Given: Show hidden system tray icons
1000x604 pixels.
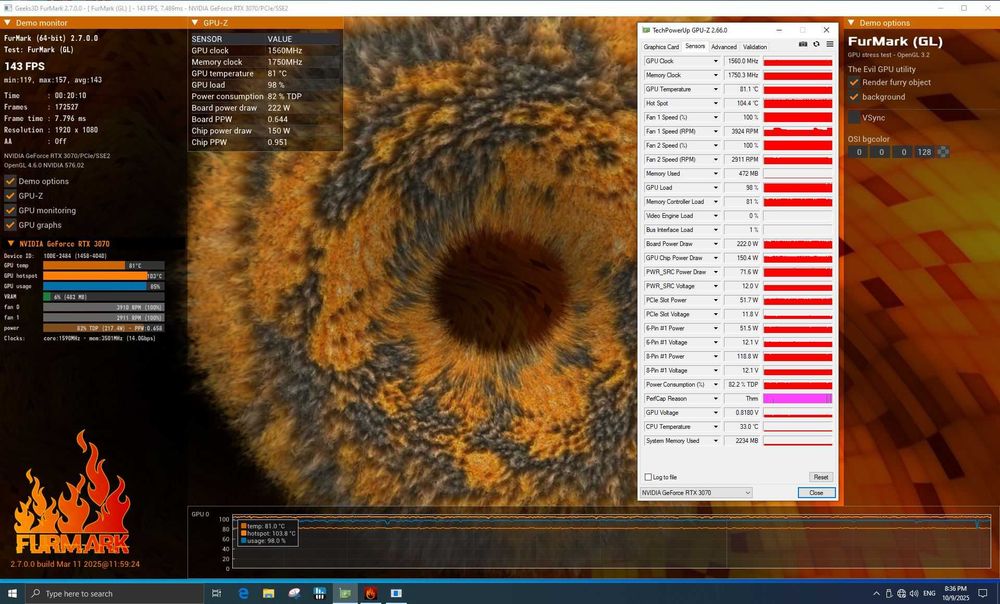Looking at the screenshot, I should coord(876,593).
